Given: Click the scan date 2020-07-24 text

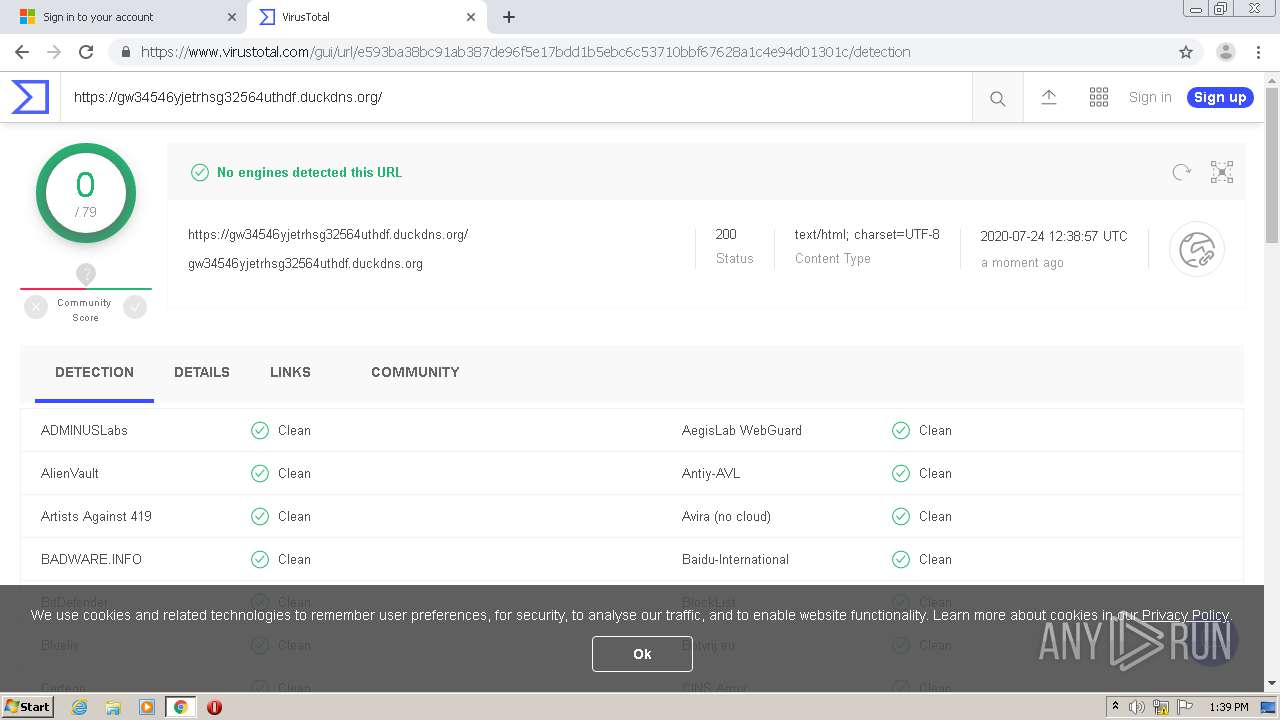Looking at the screenshot, I should [1054, 236].
